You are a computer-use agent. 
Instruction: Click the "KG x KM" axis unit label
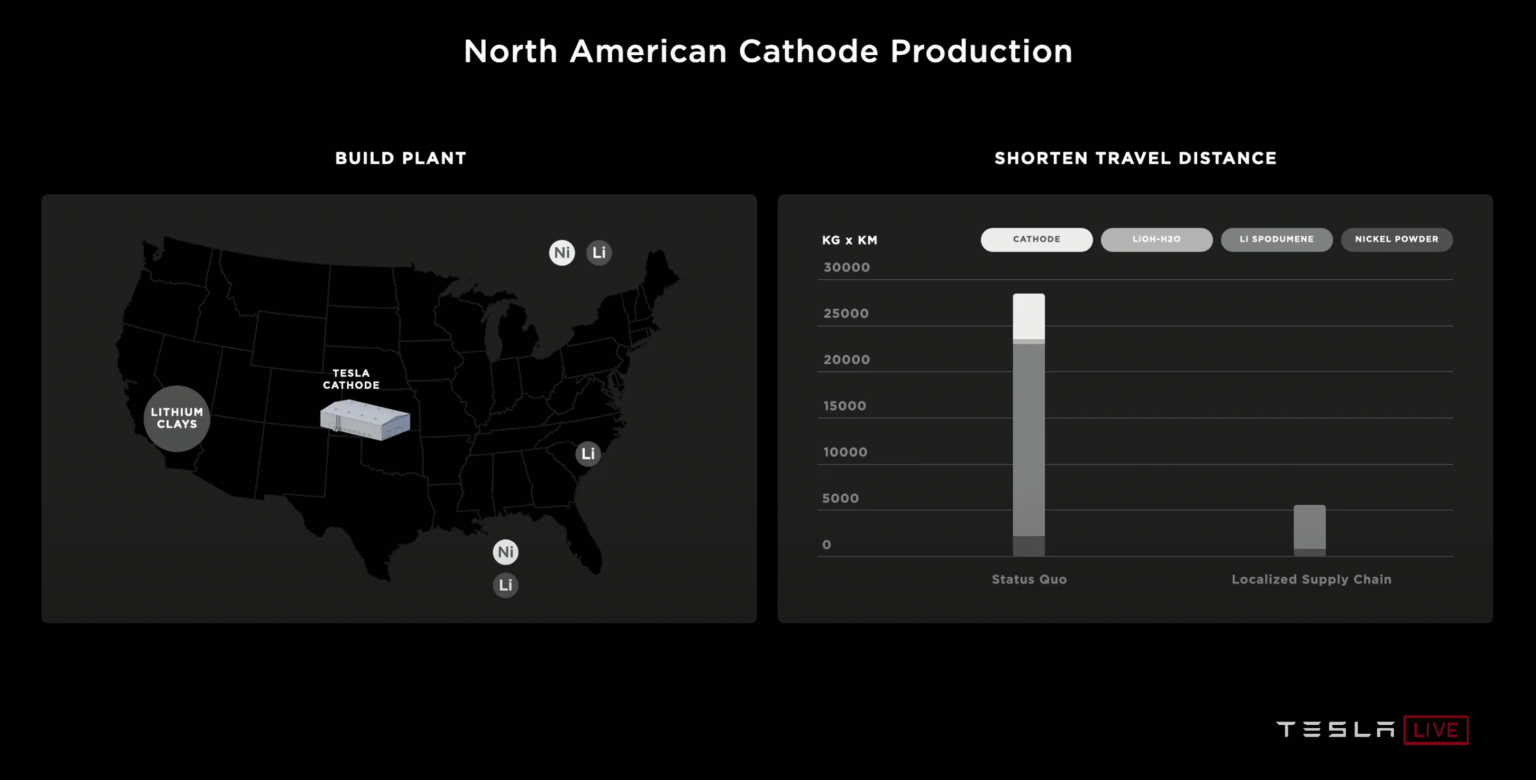point(849,240)
